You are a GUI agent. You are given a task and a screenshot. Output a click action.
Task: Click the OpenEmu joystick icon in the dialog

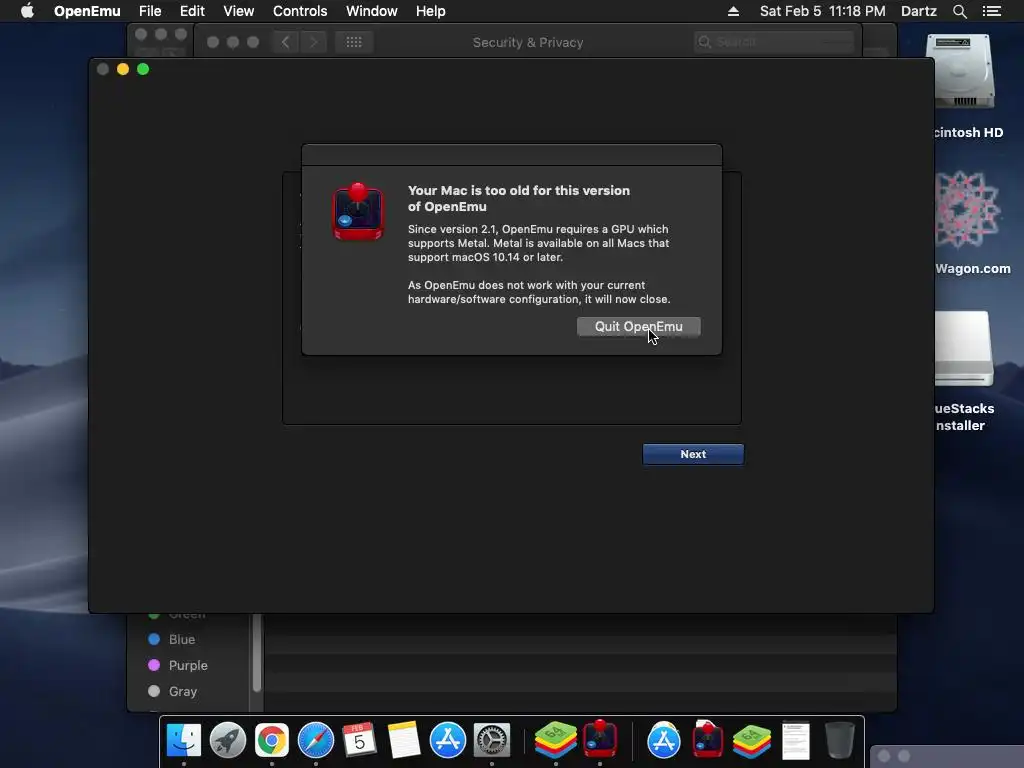coord(358,212)
